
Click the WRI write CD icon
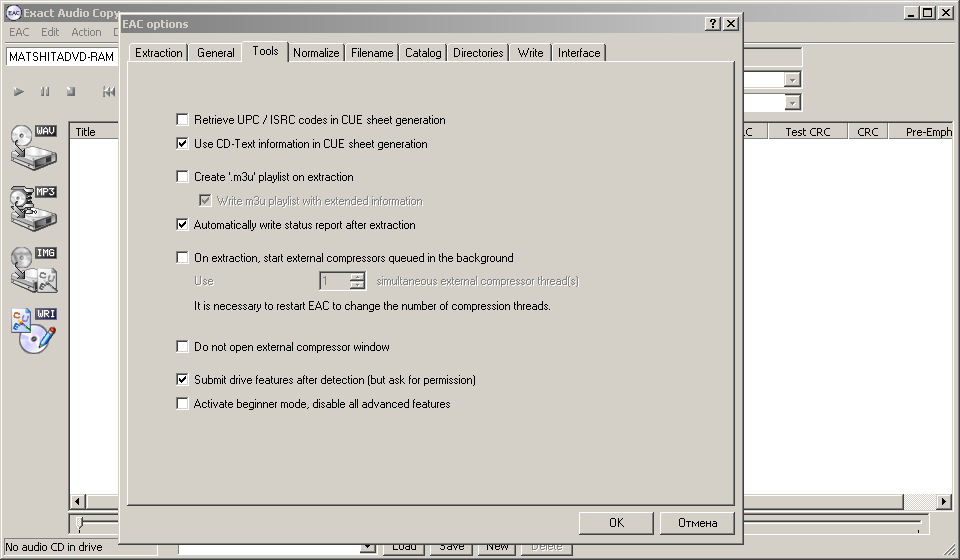coord(33,330)
